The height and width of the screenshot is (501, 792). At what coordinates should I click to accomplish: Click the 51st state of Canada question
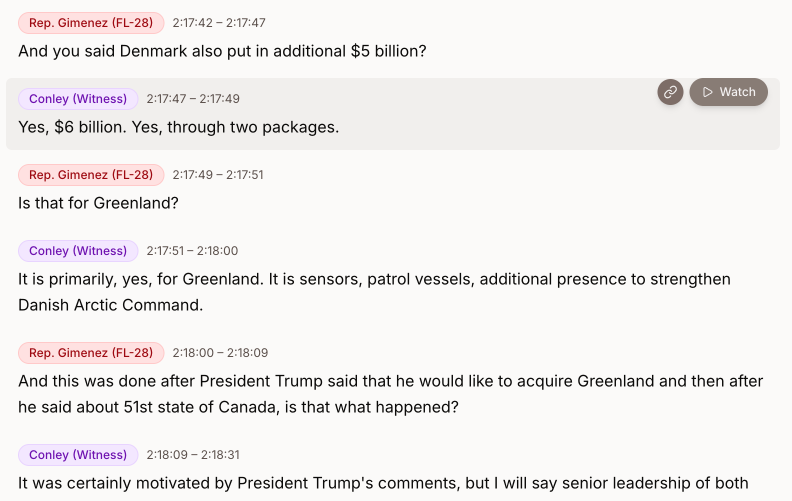[390, 394]
